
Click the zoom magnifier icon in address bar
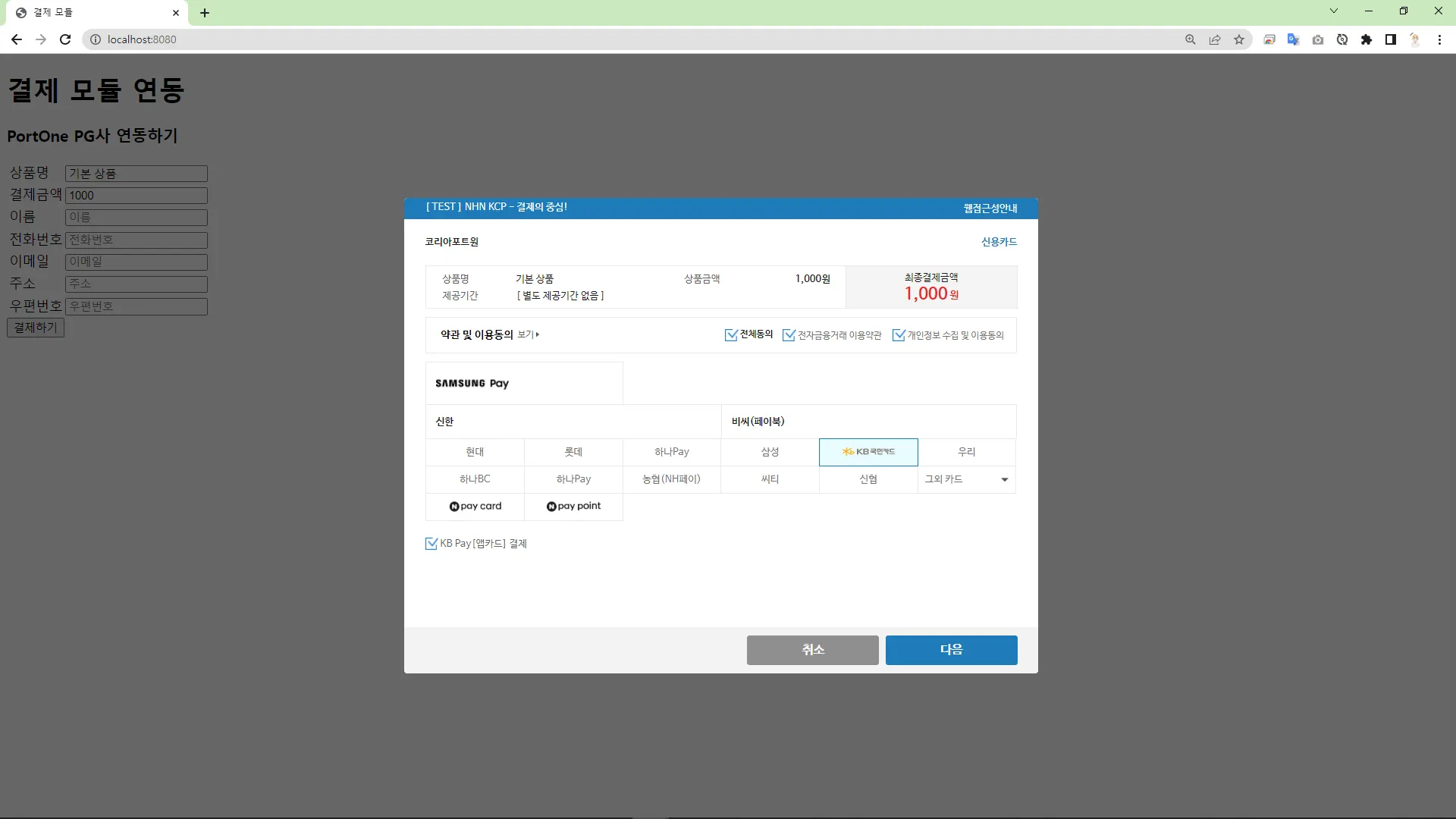pyautogui.click(x=1191, y=39)
